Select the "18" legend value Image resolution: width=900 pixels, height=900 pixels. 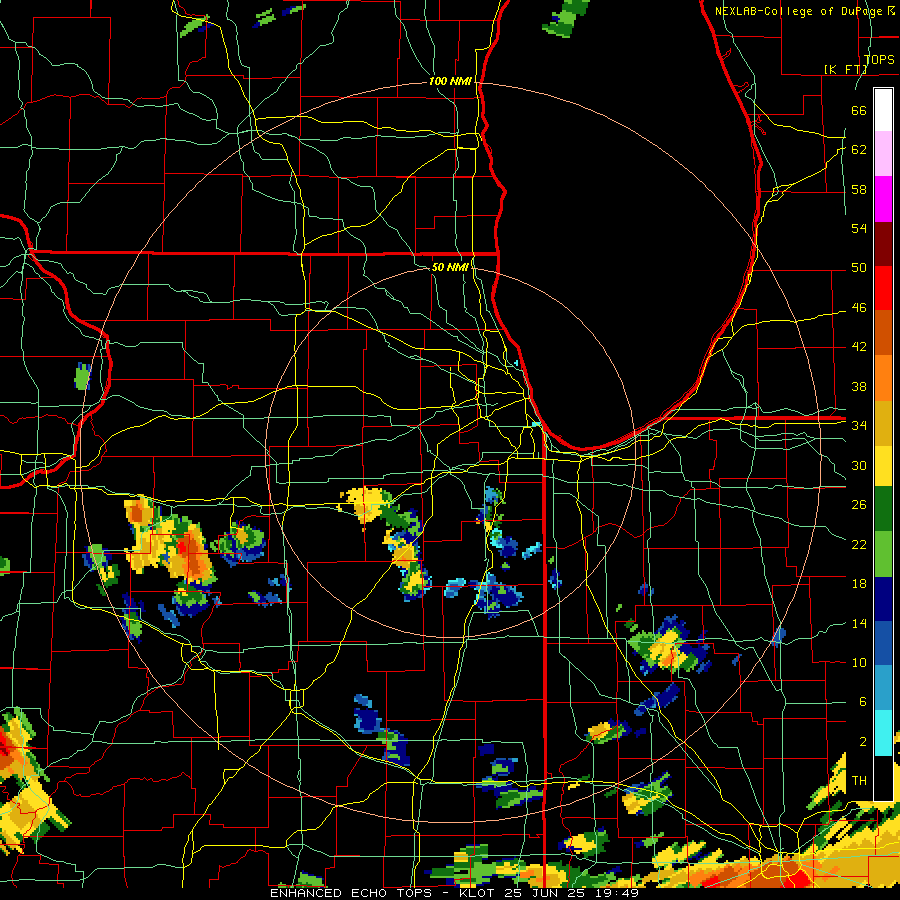[859, 584]
